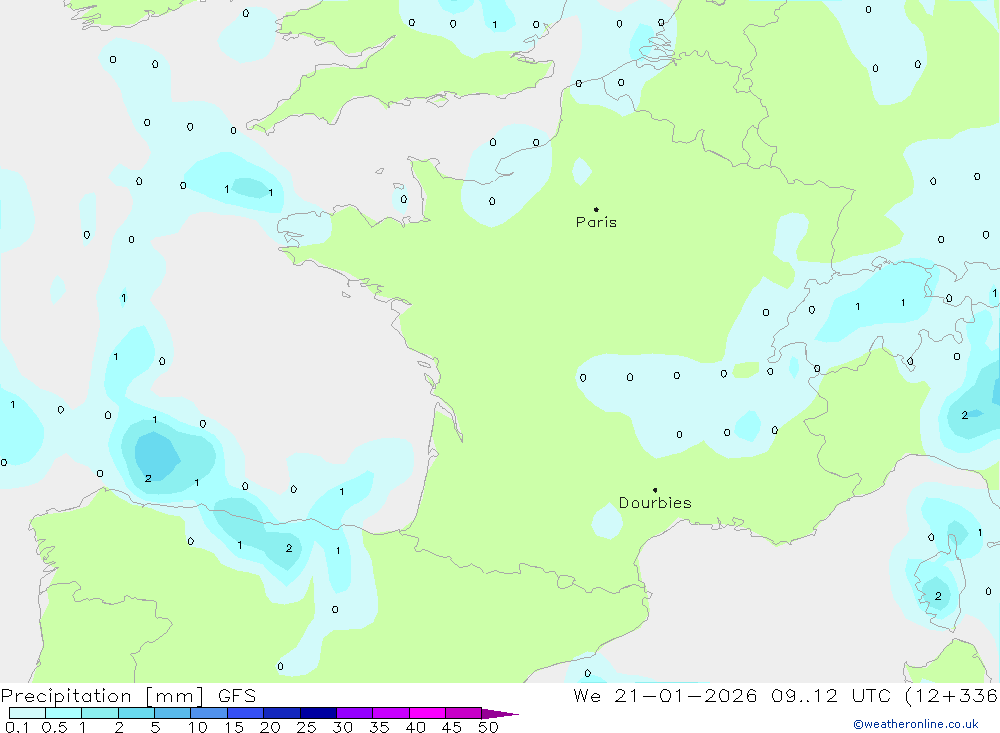
Task: Click the 'Precipitation [mm]' title text
Action: [x=103, y=696]
